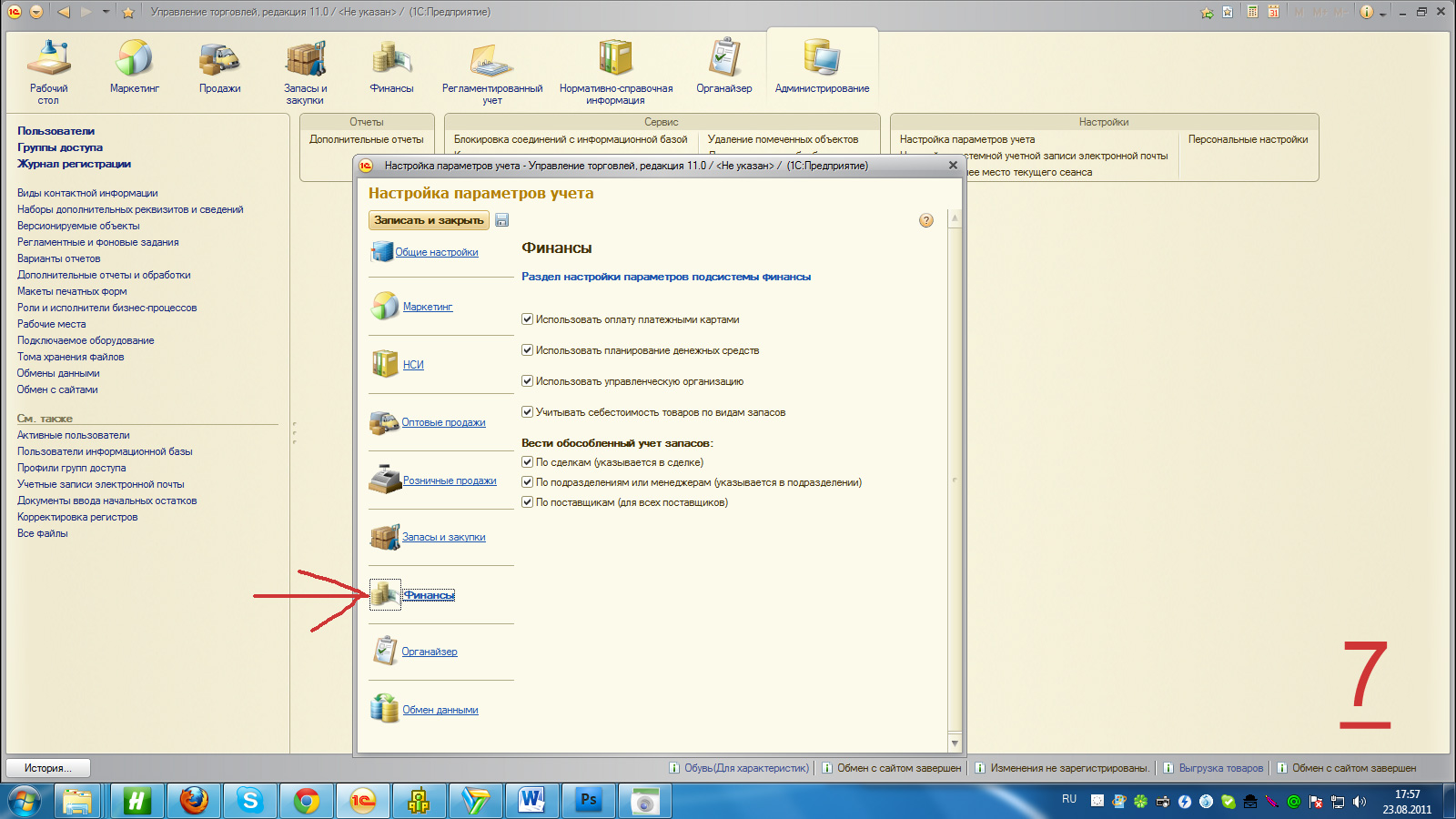Click the page-with-star history icon in title bar
This screenshot has height=819, width=1456.
point(1228,12)
